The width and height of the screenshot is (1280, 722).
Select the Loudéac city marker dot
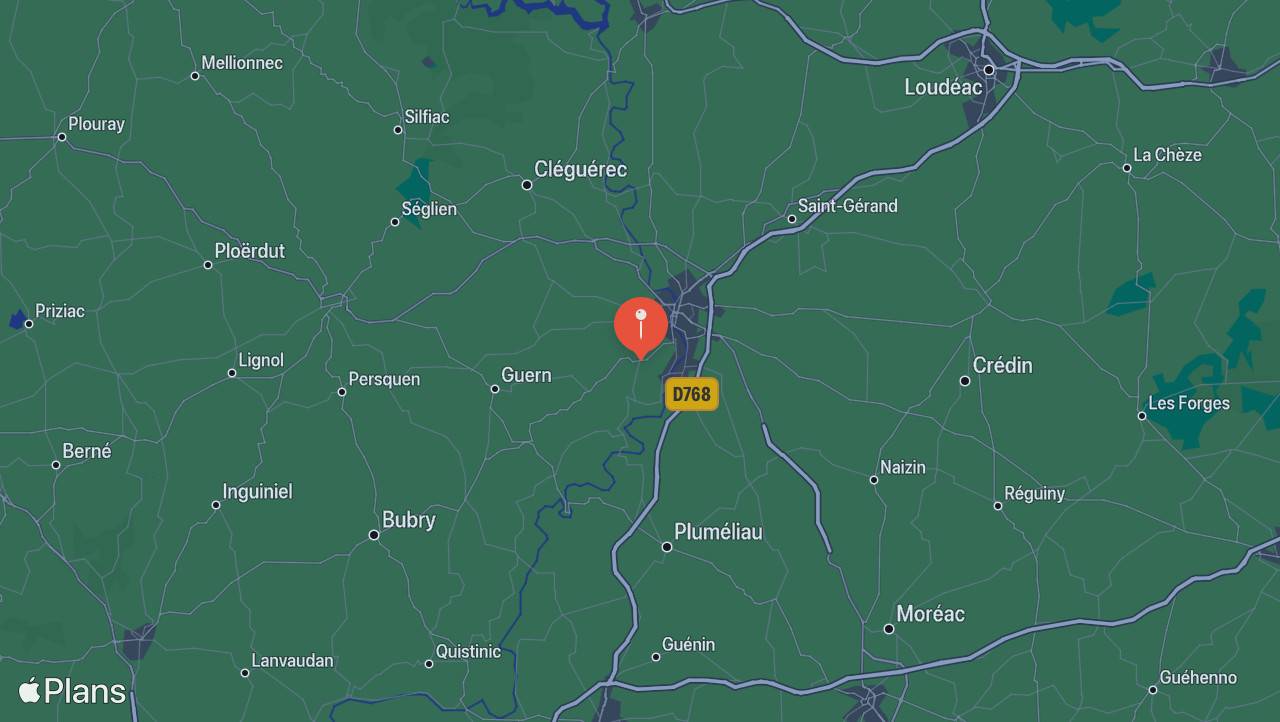[989, 70]
